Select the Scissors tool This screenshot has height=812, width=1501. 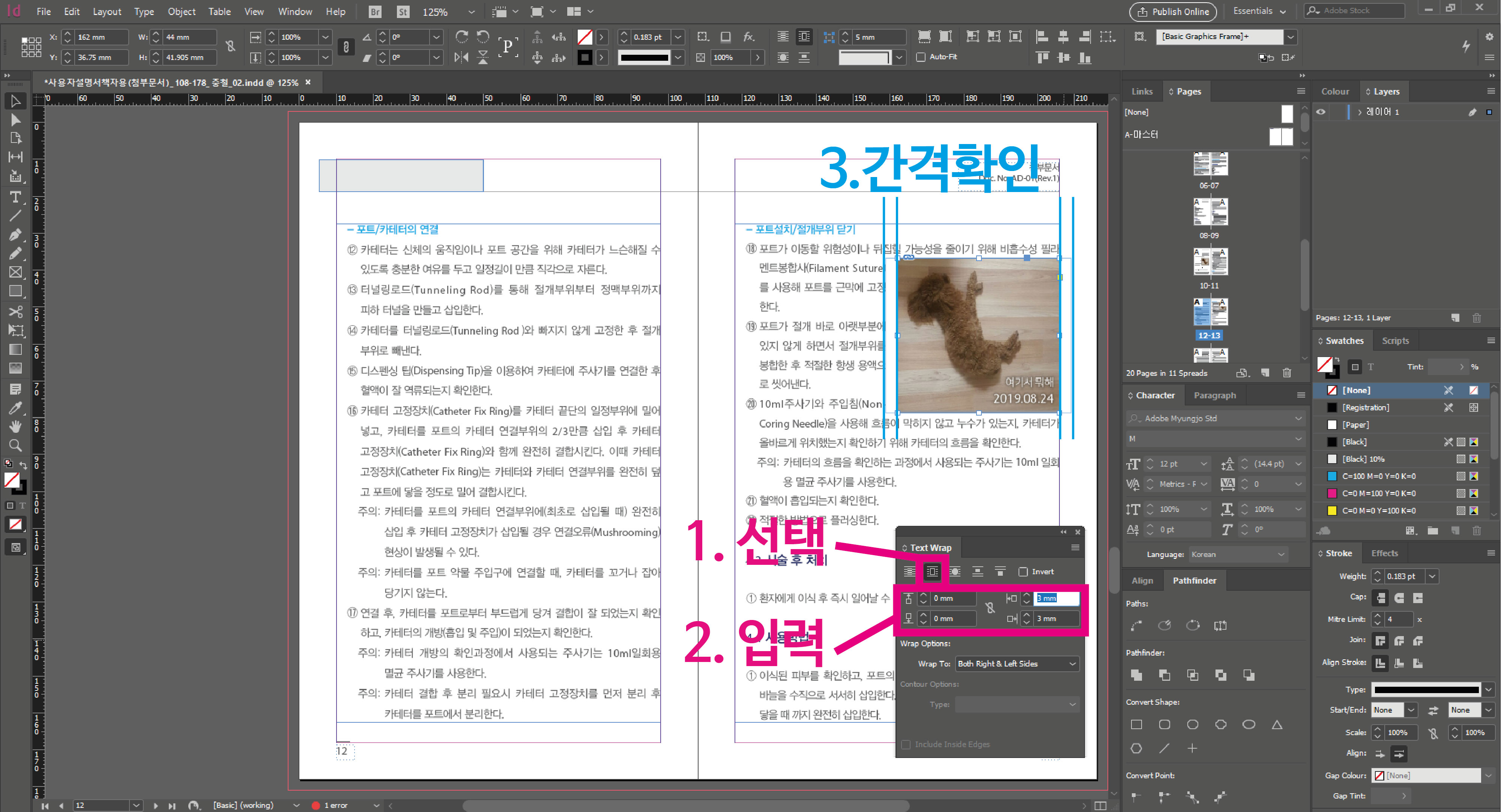coord(15,312)
